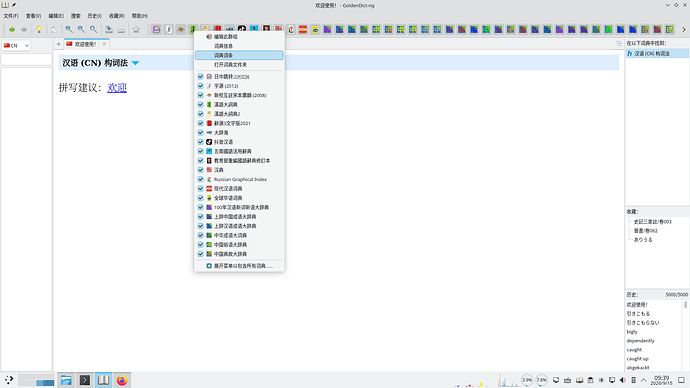Choose 打开词典文件夹 menu entry
This screenshot has width=690, height=388.
tap(239, 65)
